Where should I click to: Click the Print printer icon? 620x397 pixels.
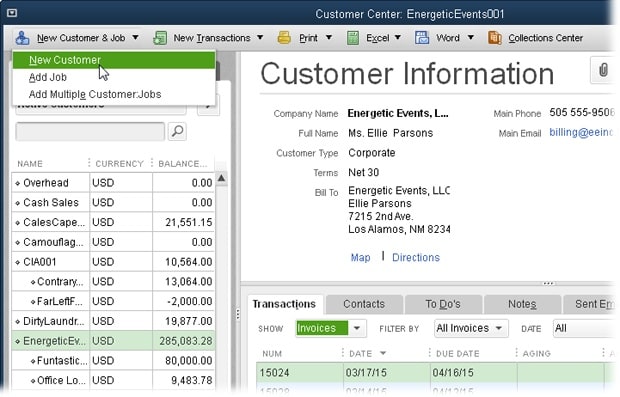point(284,38)
